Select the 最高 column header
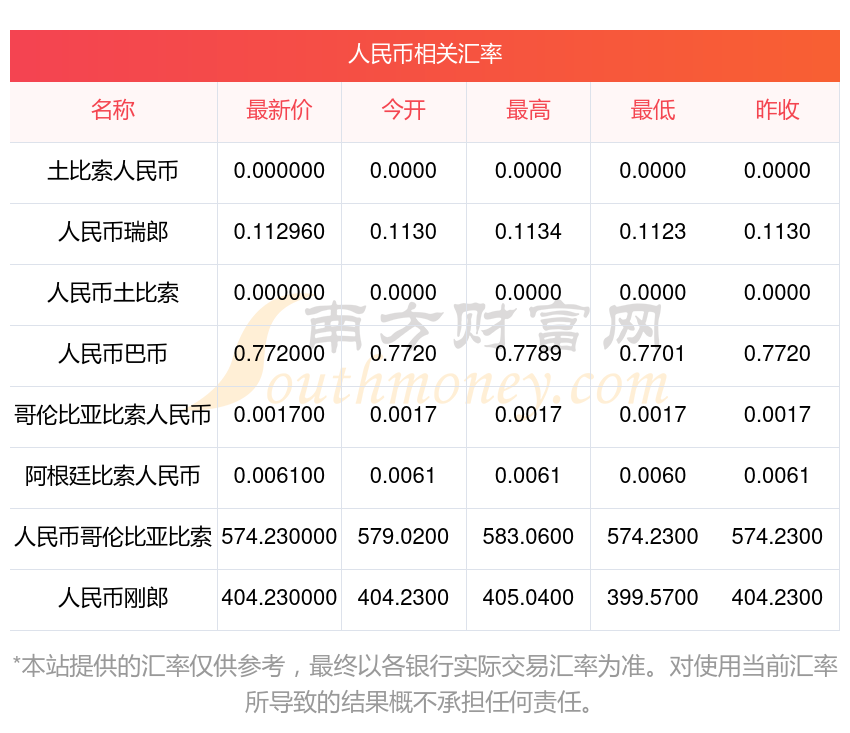This screenshot has width=850, height=733. 528,111
